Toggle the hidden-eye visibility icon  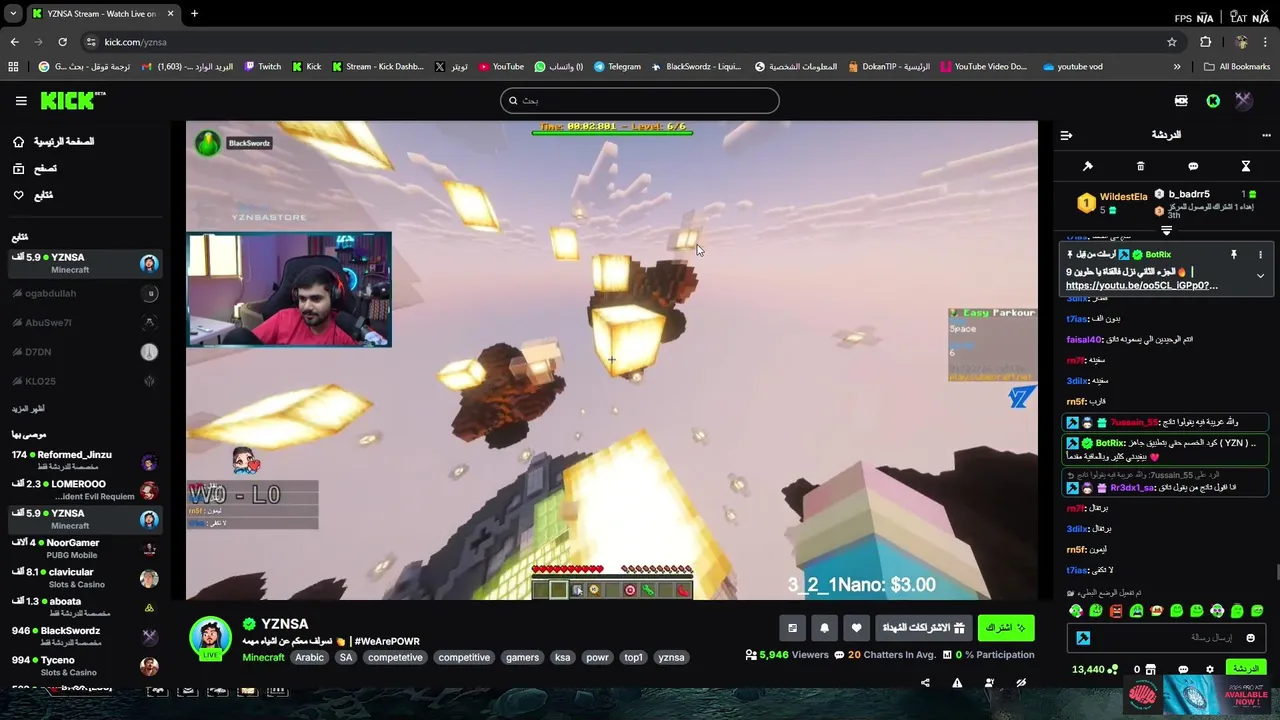tap(1021, 683)
